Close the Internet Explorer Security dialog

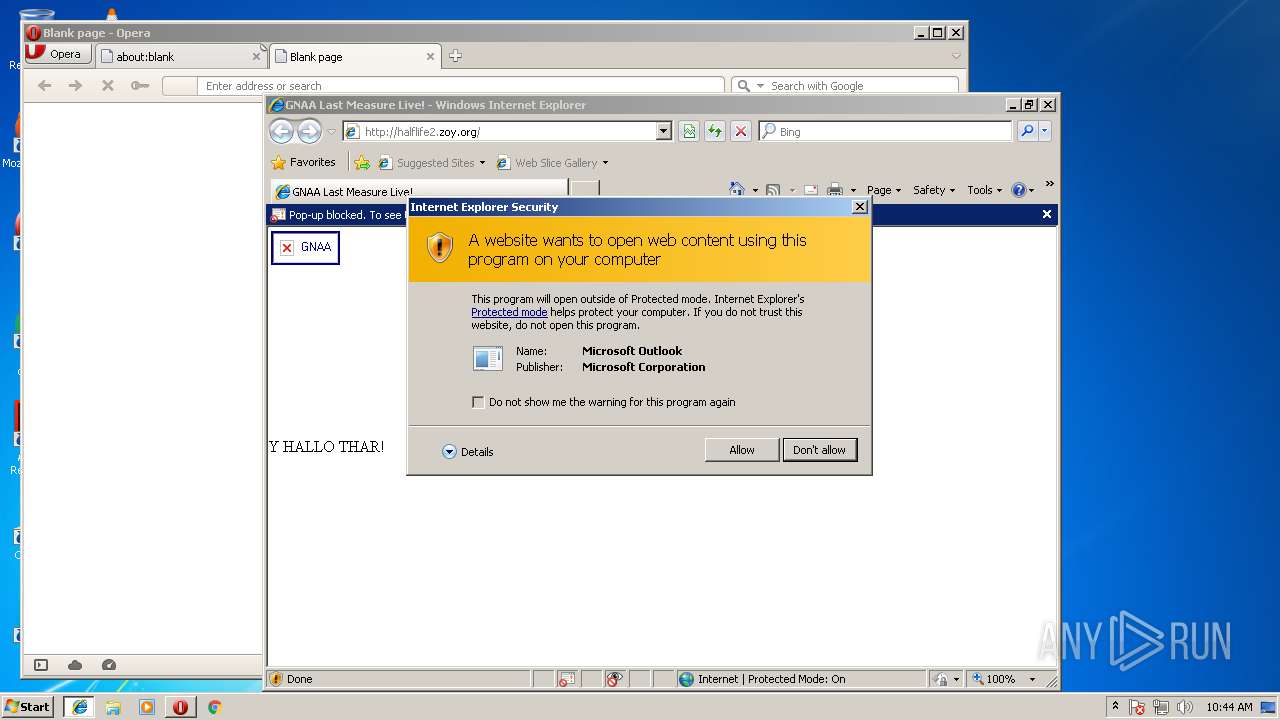pos(859,207)
